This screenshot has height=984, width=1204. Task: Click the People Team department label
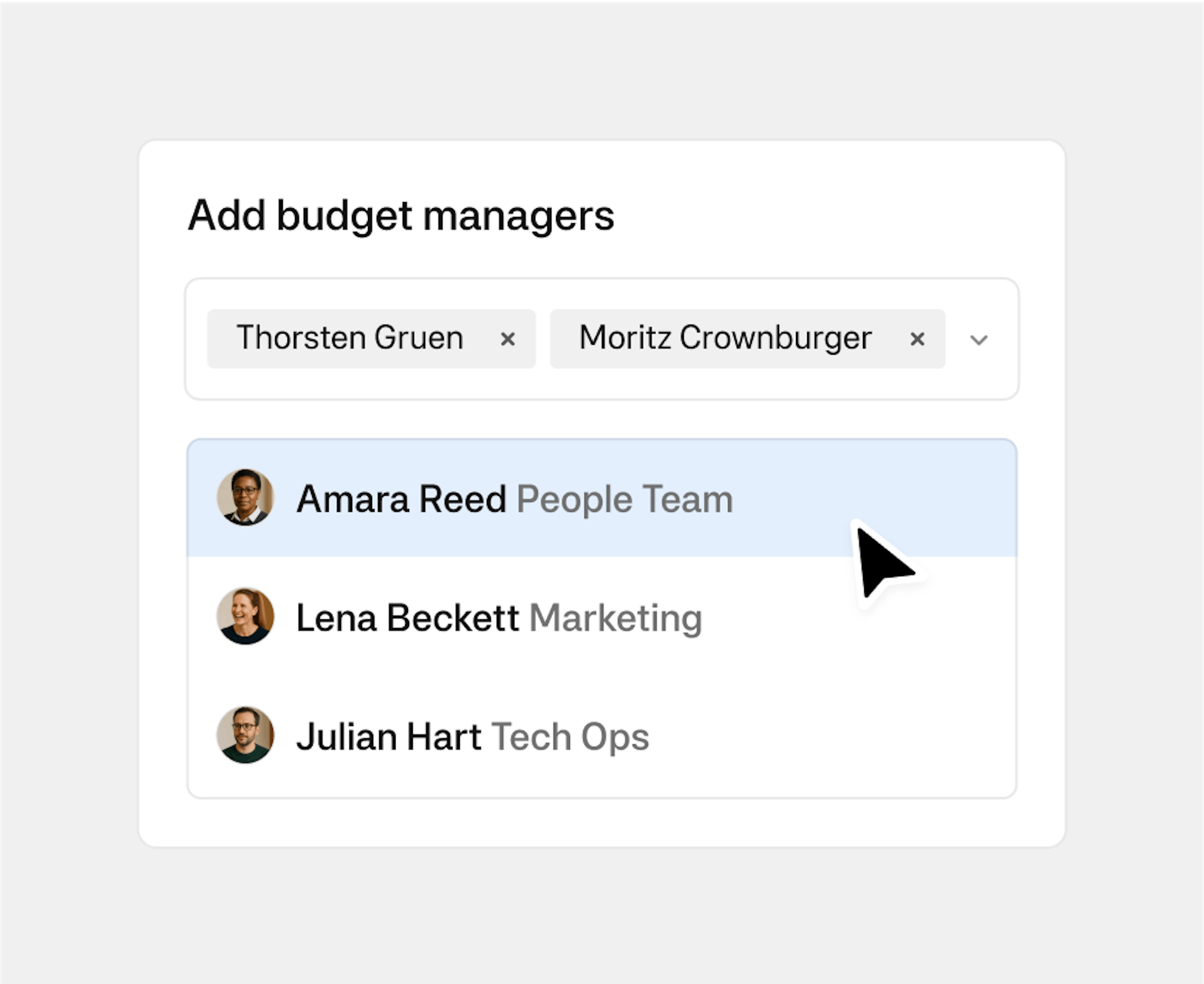coord(624,499)
